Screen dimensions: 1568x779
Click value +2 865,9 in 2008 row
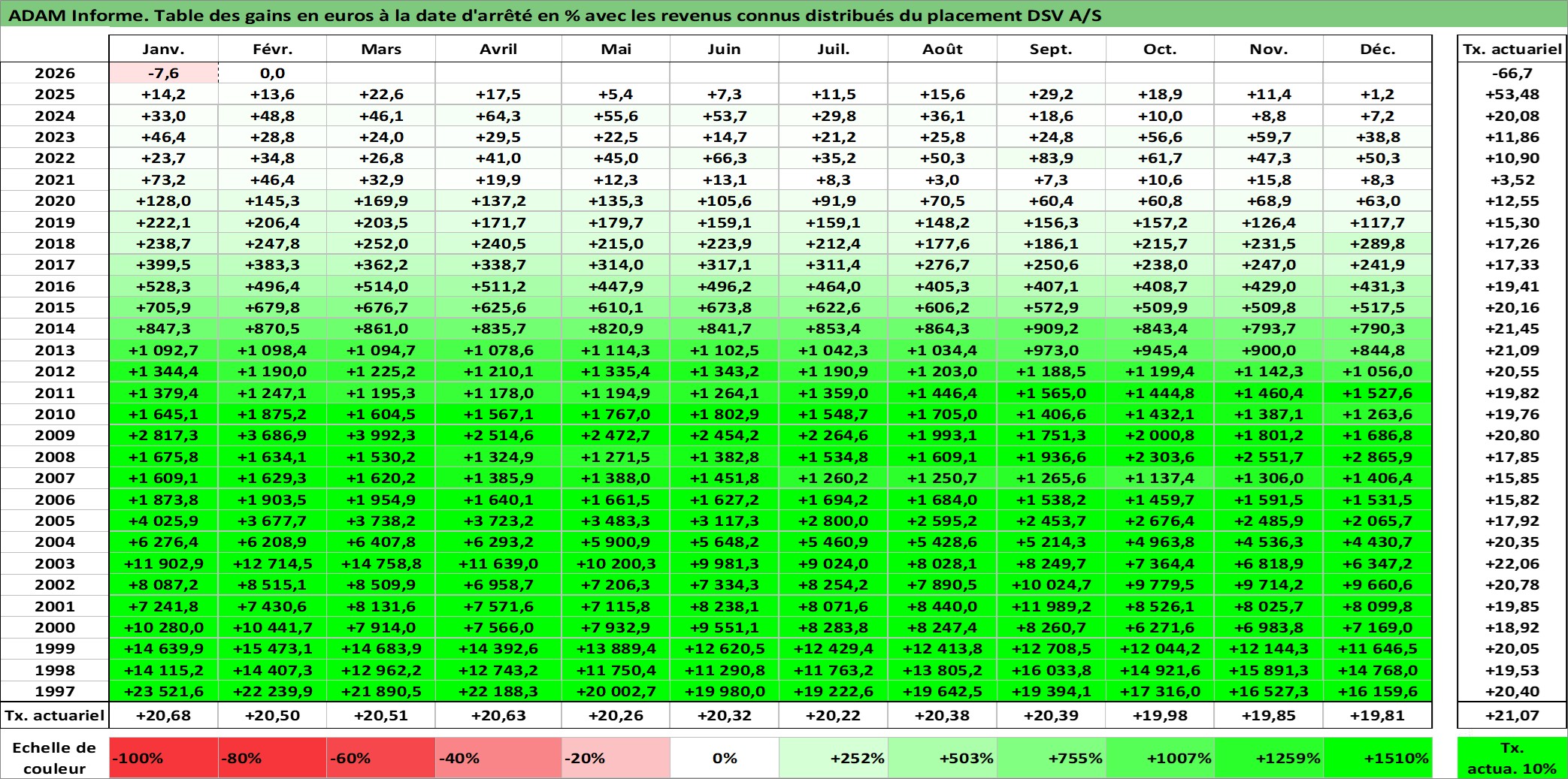1378,457
